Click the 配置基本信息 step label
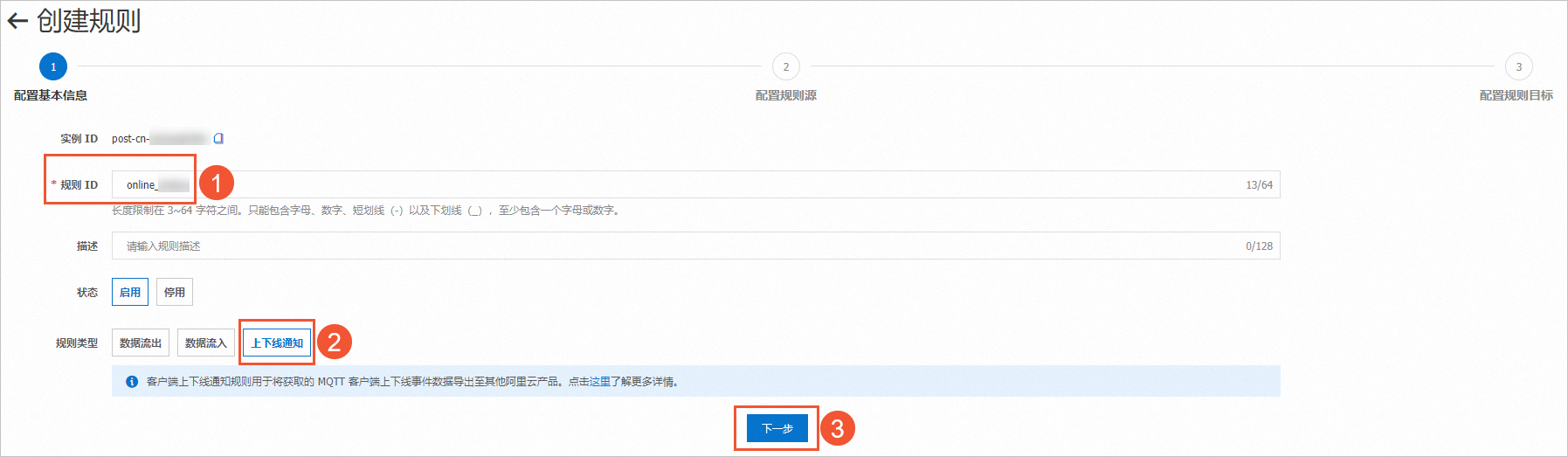The height and width of the screenshot is (457, 1568). pos(51,95)
